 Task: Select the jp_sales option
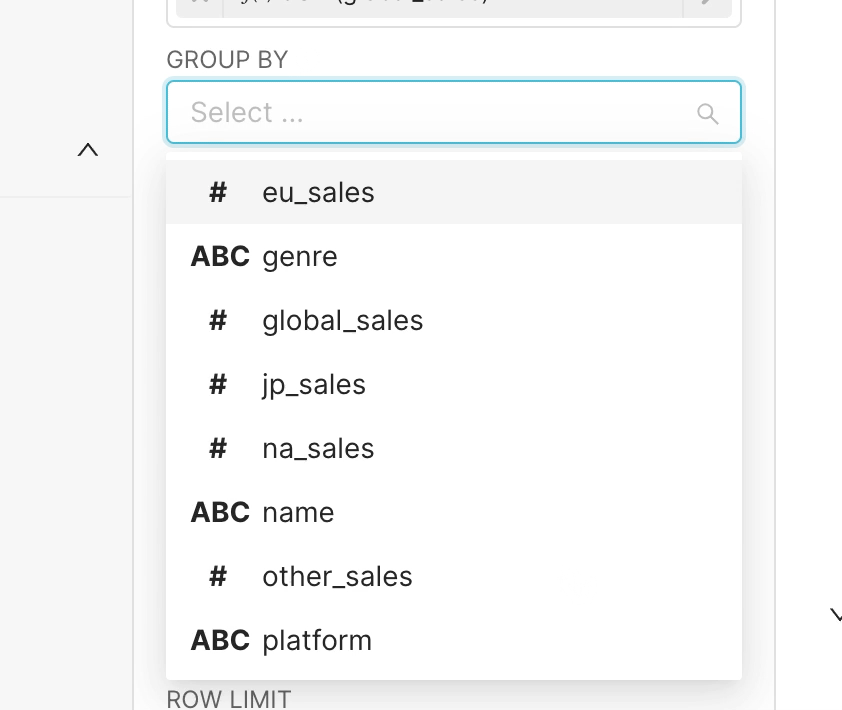314,384
